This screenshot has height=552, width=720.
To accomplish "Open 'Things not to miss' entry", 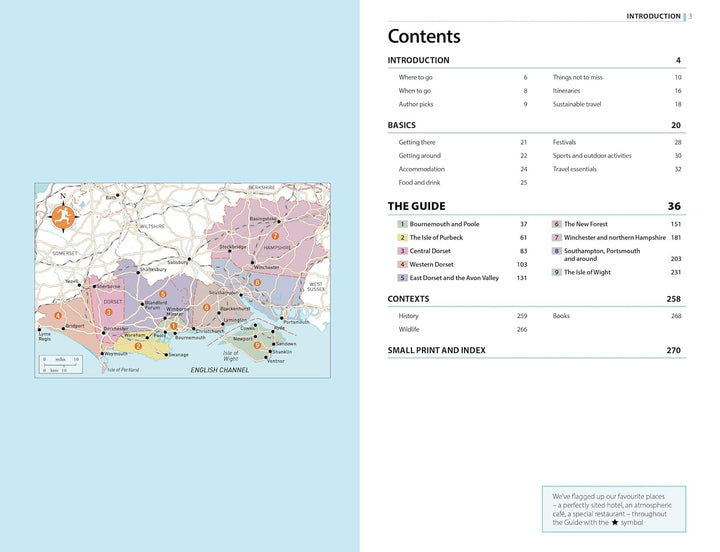I will (578, 77).
